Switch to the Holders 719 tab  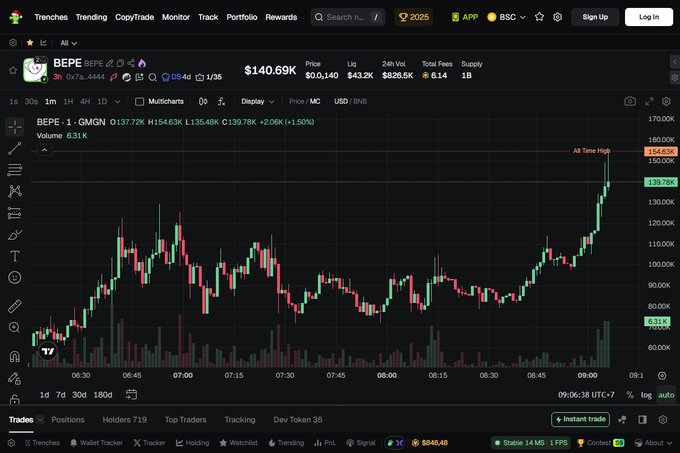[x=125, y=420]
